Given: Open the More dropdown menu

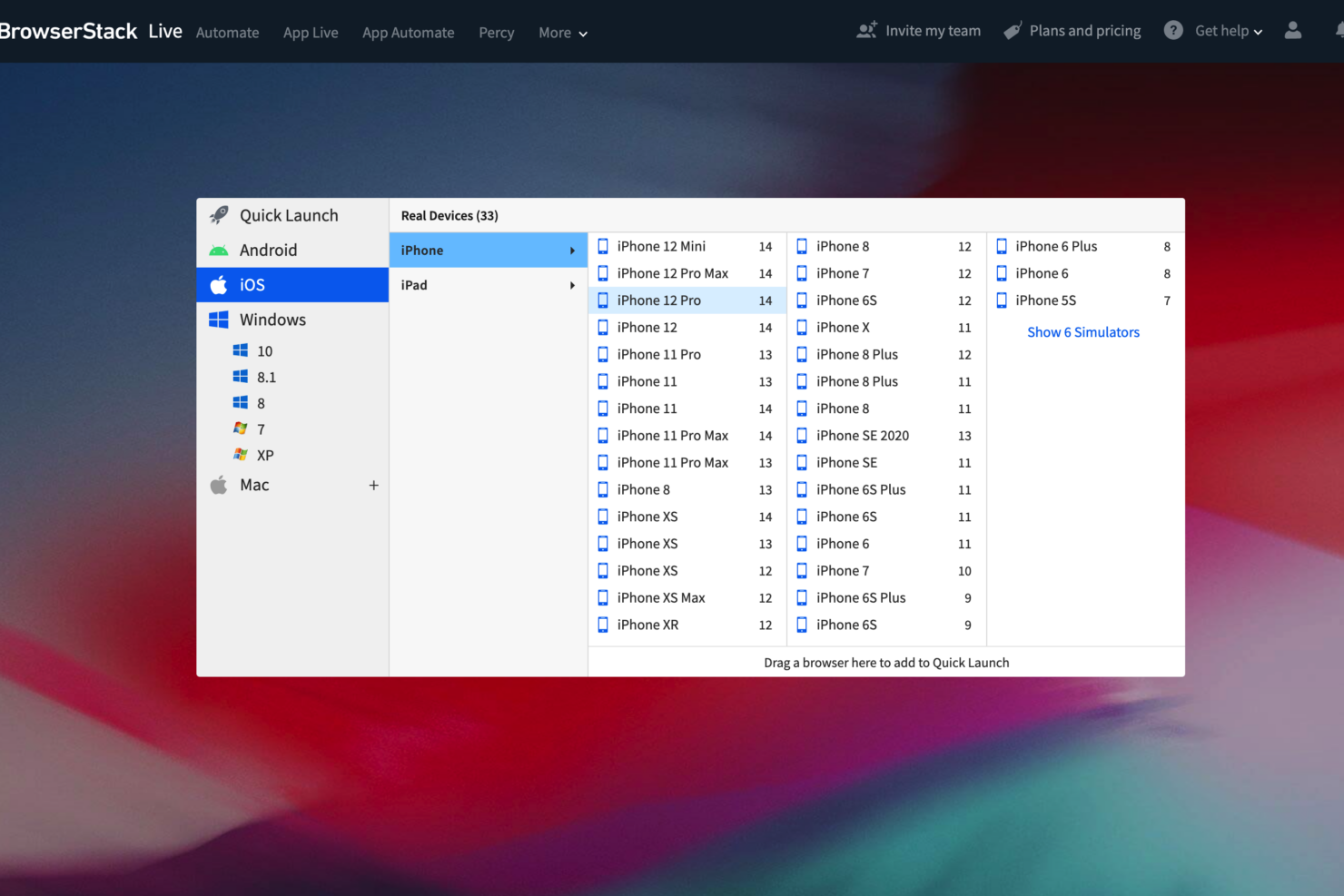Looking at the screenshot, I should [562, 33].
